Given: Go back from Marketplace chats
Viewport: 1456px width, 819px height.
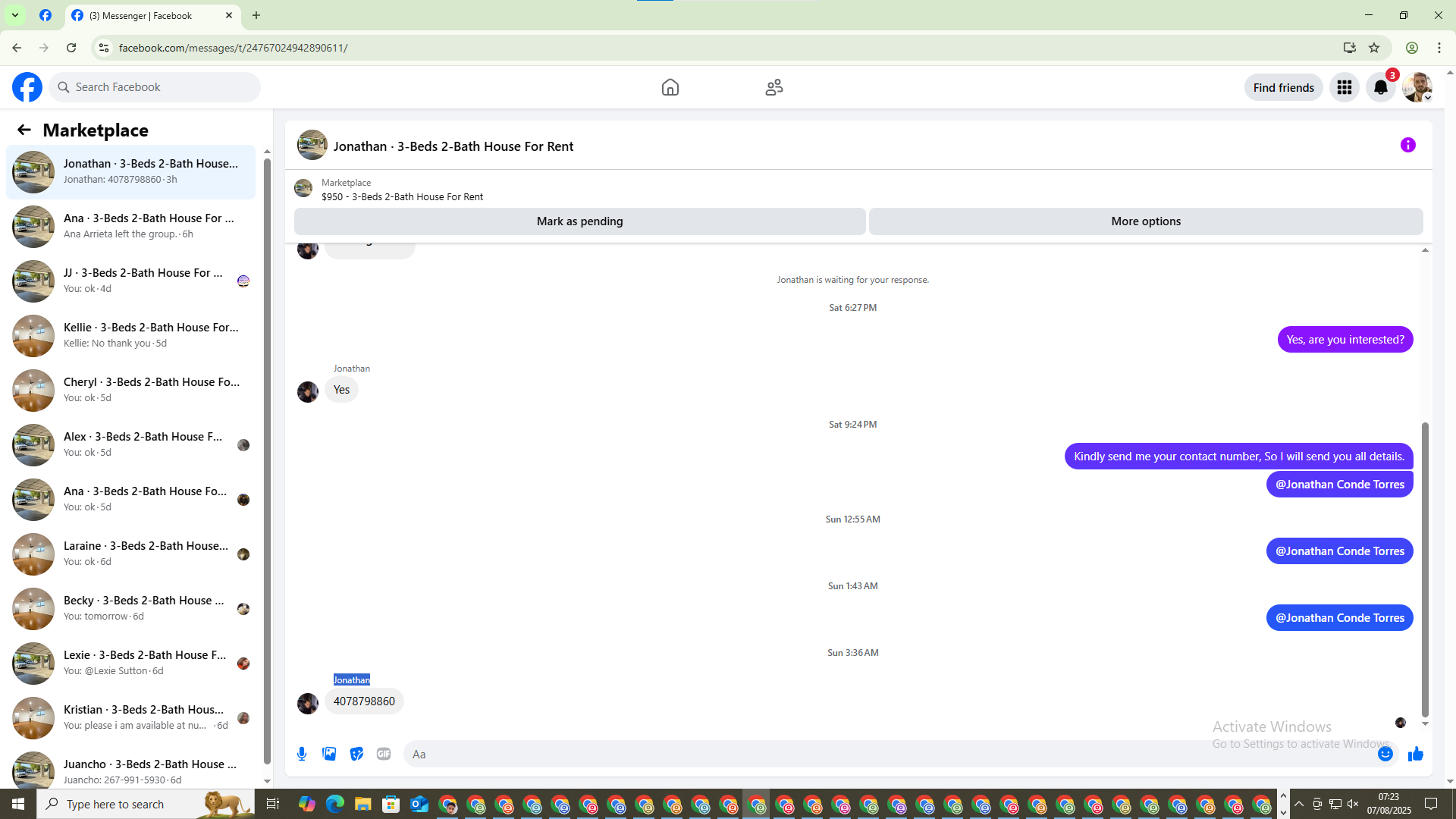Looking at the screenshot, I should click(24, 130).
